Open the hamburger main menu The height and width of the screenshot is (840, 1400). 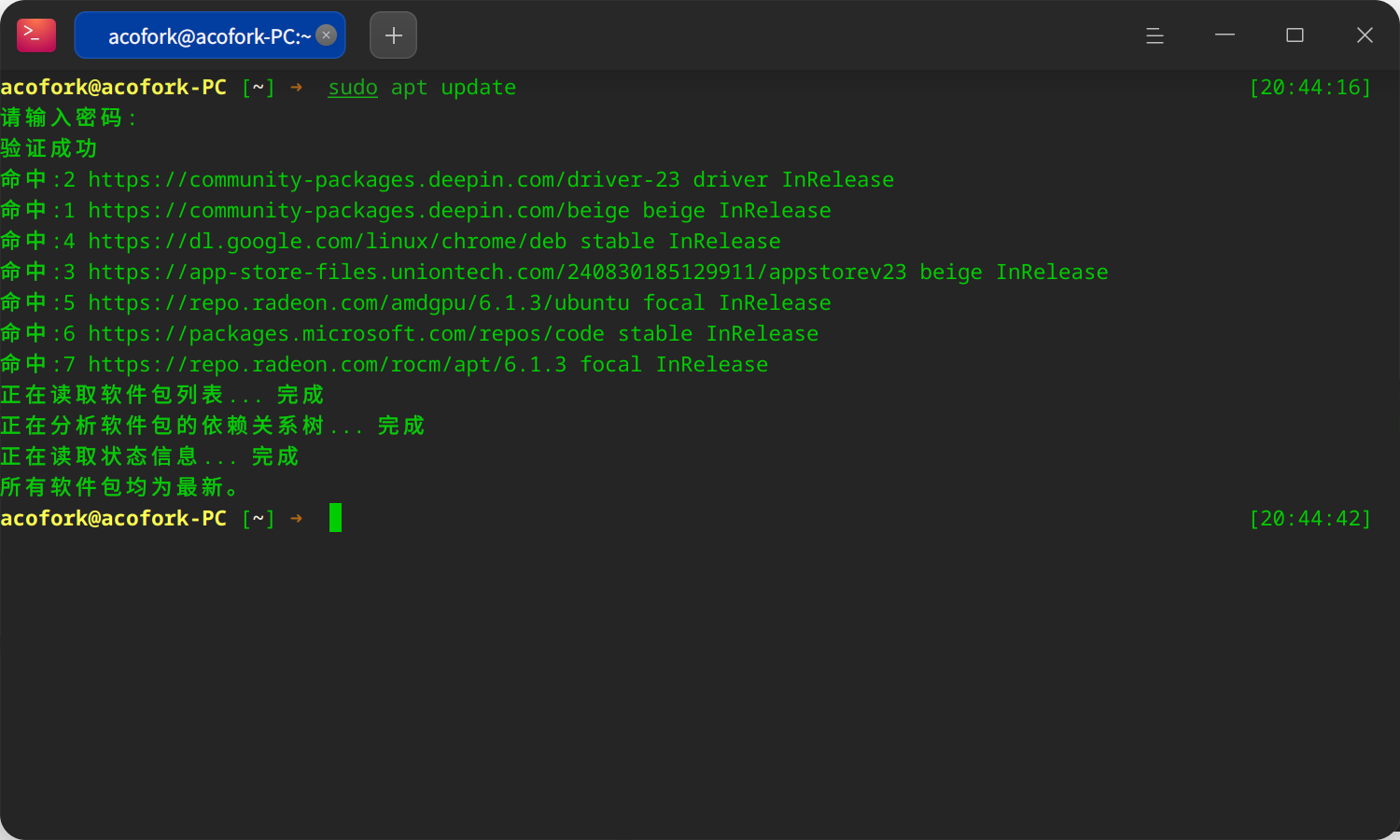coord(1155,35)
